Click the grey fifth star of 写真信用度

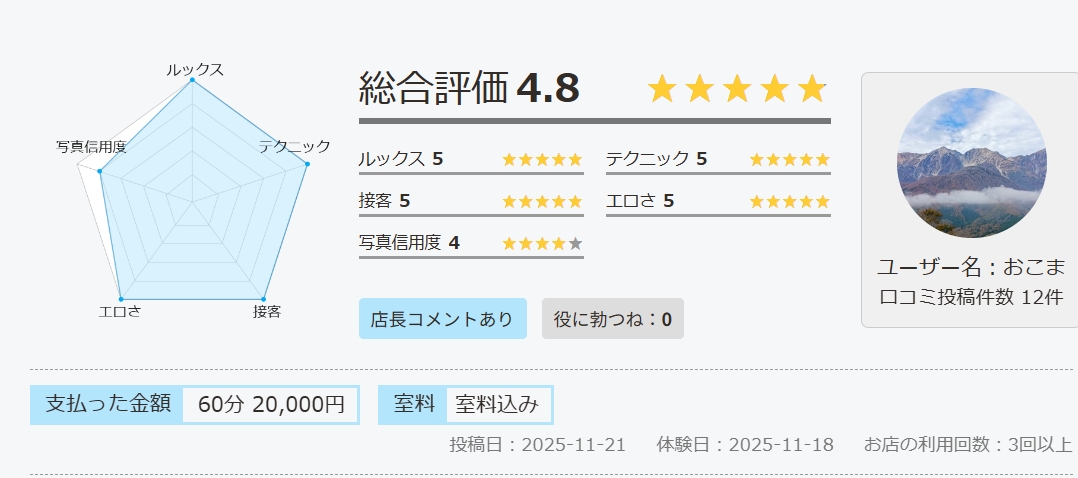click(575, 243)
